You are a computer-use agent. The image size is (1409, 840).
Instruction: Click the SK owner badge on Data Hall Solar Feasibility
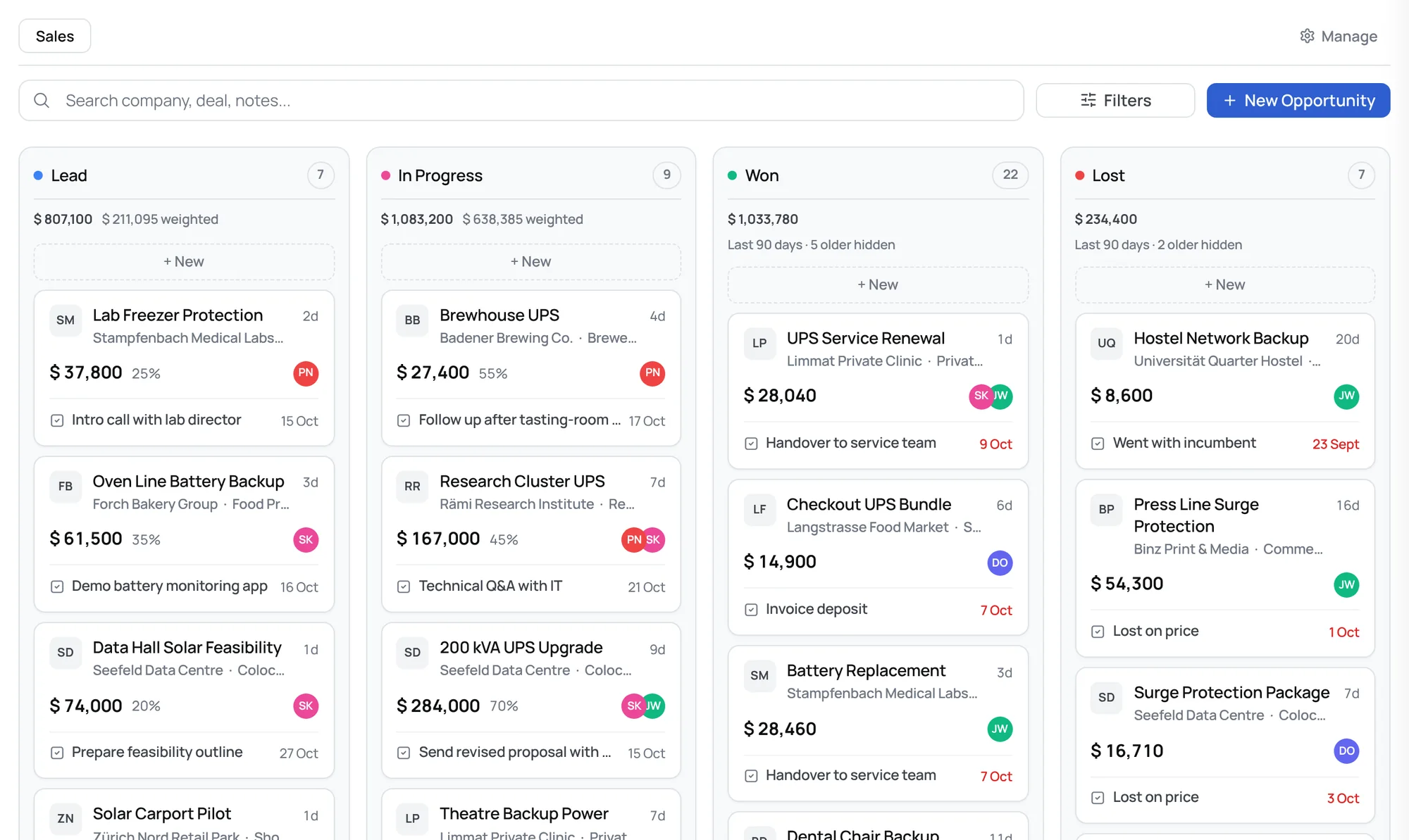coord(306,706)
